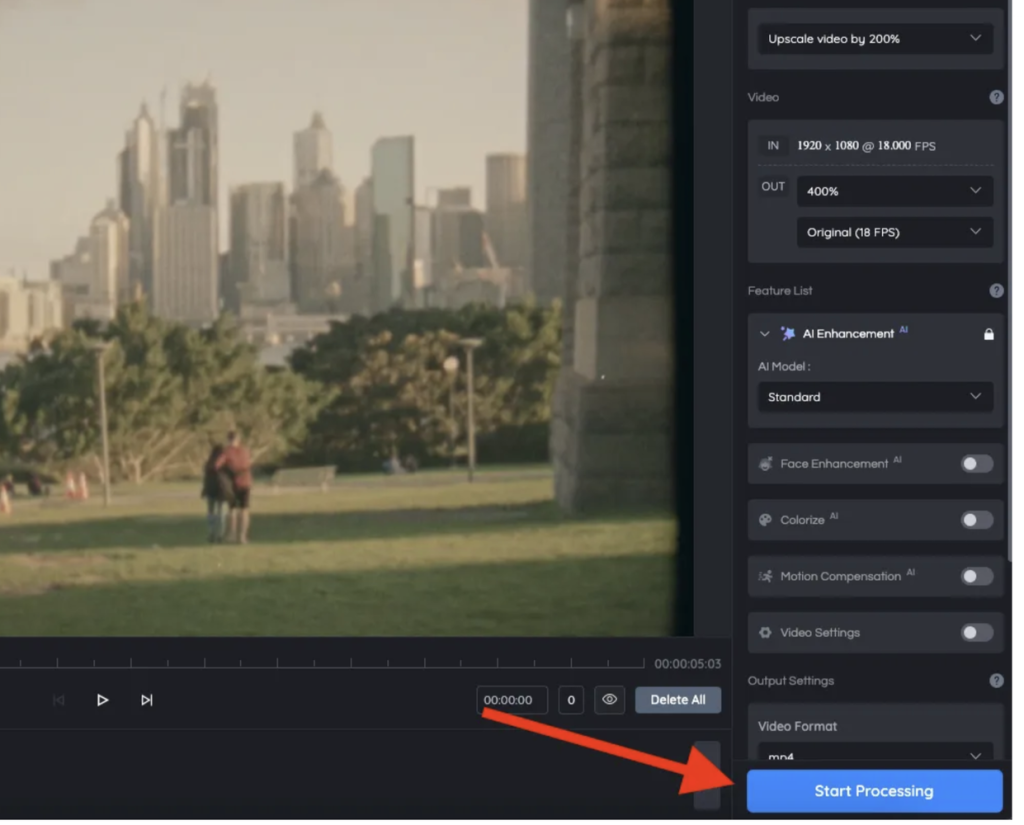
Task: Collapse the AI Enhancement section chevron
Action: pyautogui.click(x=765, y=334)
